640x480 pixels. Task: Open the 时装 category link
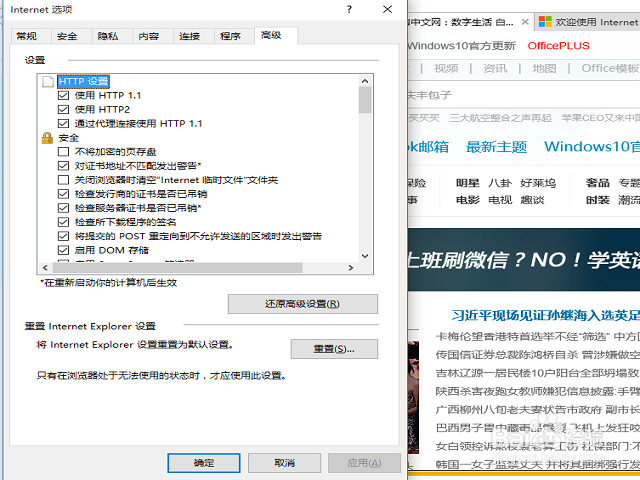pyautogui.click(x=598, y=200)
